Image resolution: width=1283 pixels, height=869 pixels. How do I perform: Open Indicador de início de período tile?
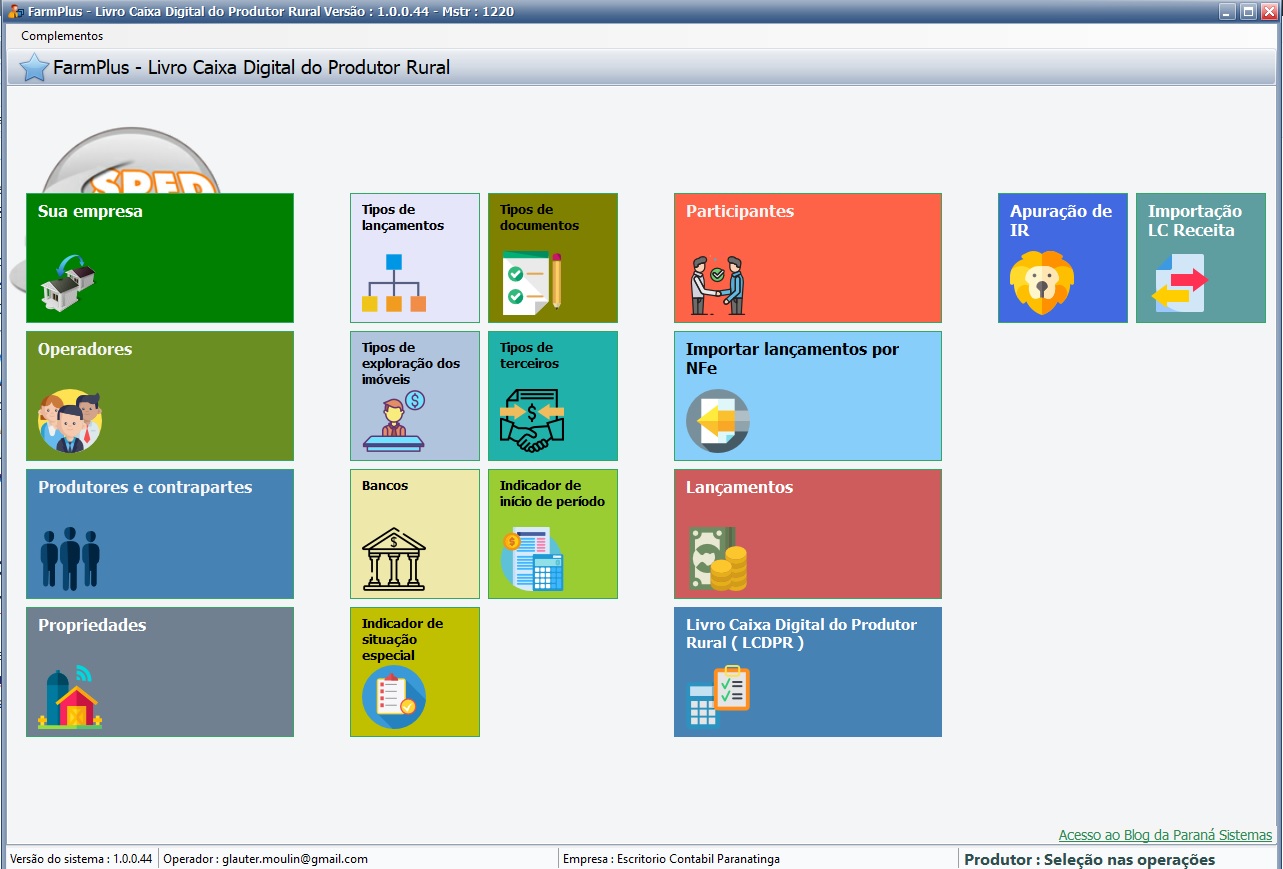coord(553,534)
